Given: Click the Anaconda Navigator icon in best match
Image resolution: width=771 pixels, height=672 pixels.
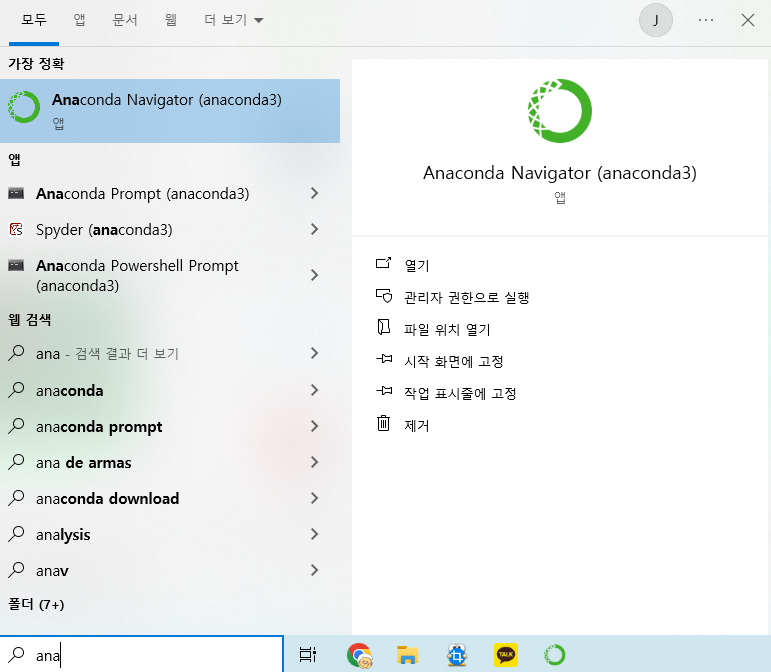Looking at the screenshot, I should coord(24,107).
